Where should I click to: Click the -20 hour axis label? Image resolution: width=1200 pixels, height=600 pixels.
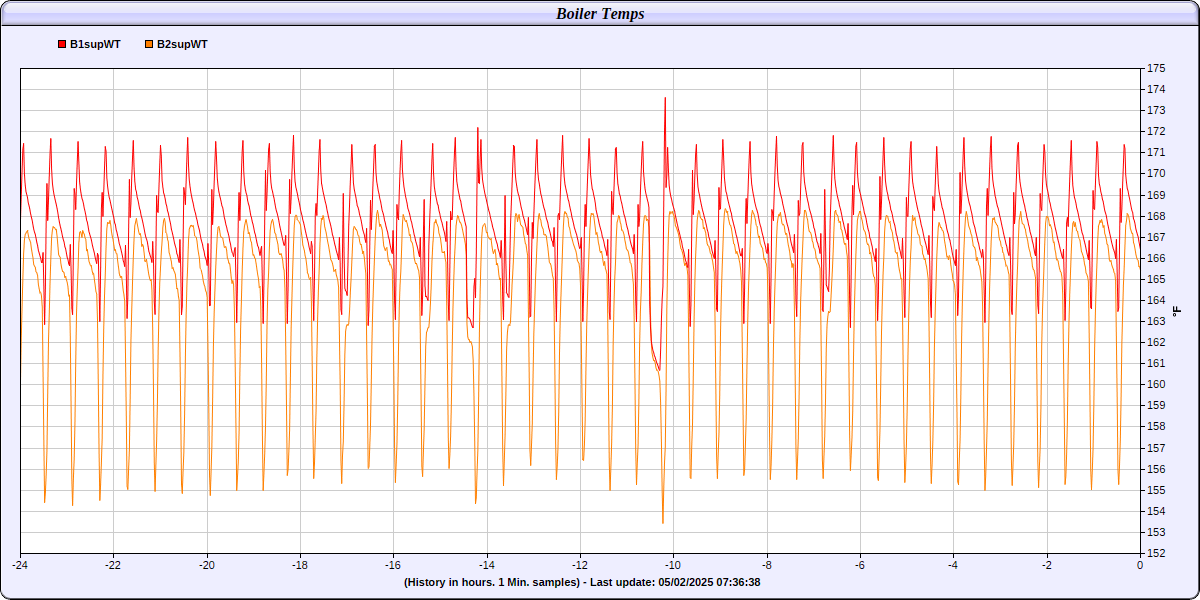click(207, 565)
